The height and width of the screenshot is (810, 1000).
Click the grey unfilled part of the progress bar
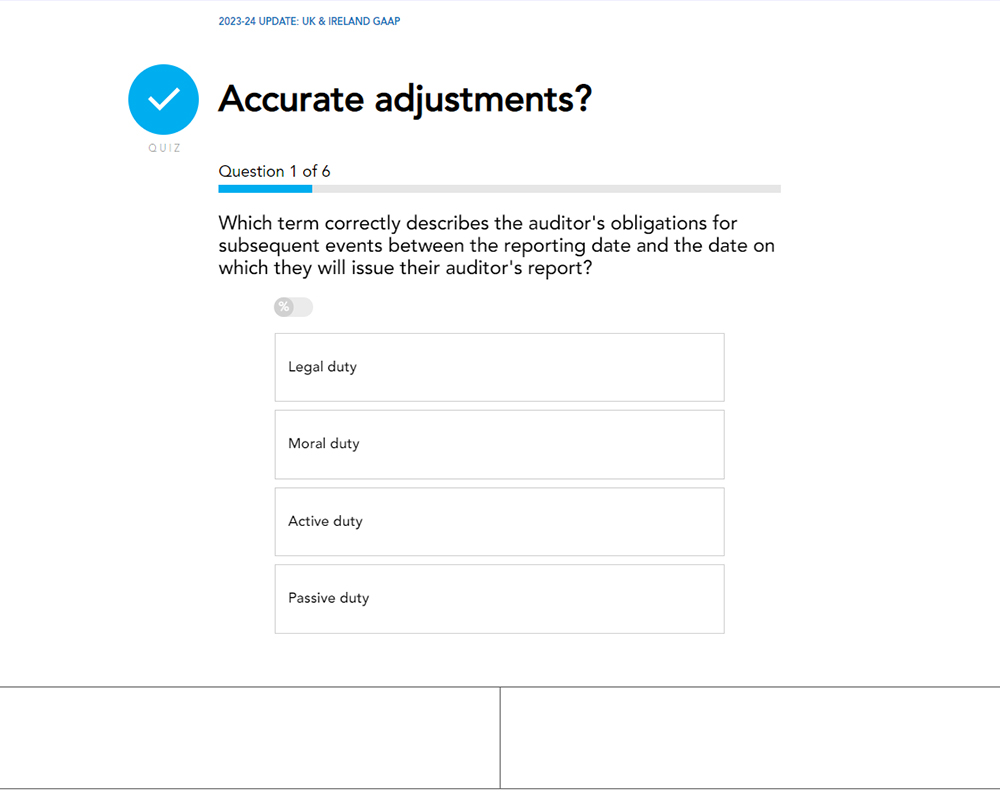pos(547,189)
